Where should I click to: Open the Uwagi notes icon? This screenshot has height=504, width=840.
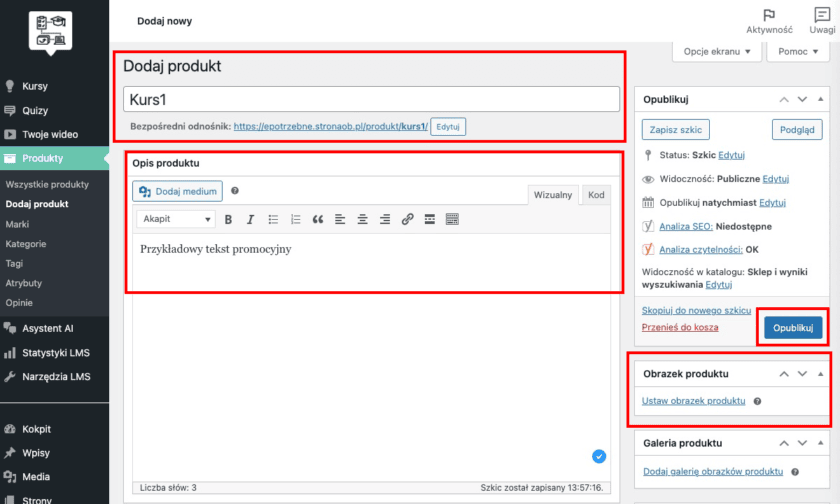point(822,14)
